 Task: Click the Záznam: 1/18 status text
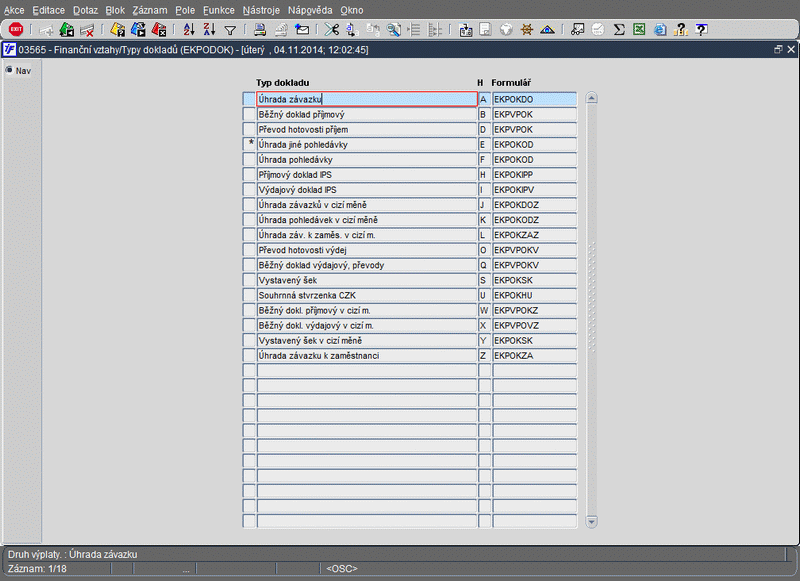pyautogui.click(x=37, y=568)
